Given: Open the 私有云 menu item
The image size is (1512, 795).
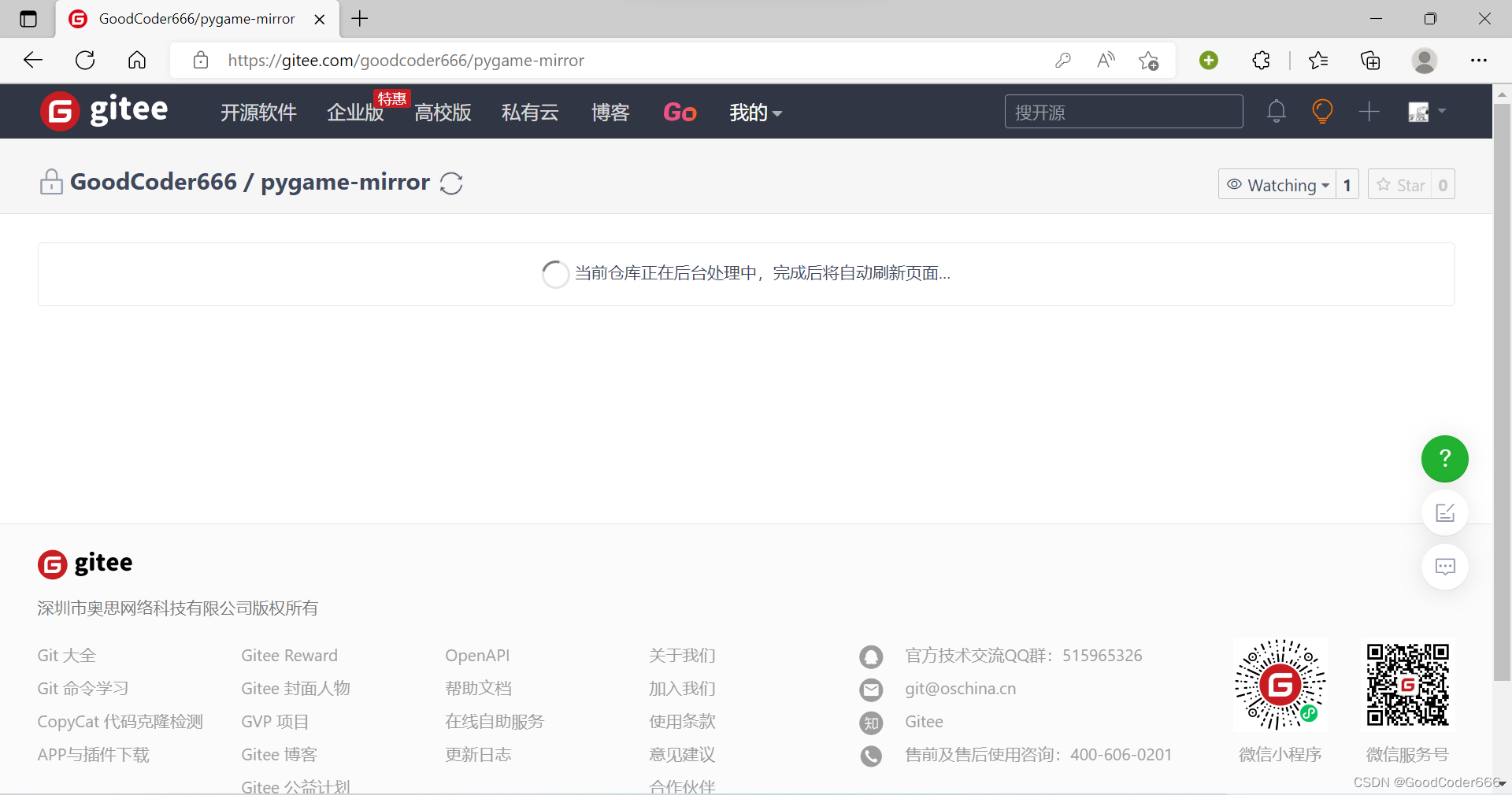Looking at the screenshot, I should pyautogui.click(x=530, y=113).
